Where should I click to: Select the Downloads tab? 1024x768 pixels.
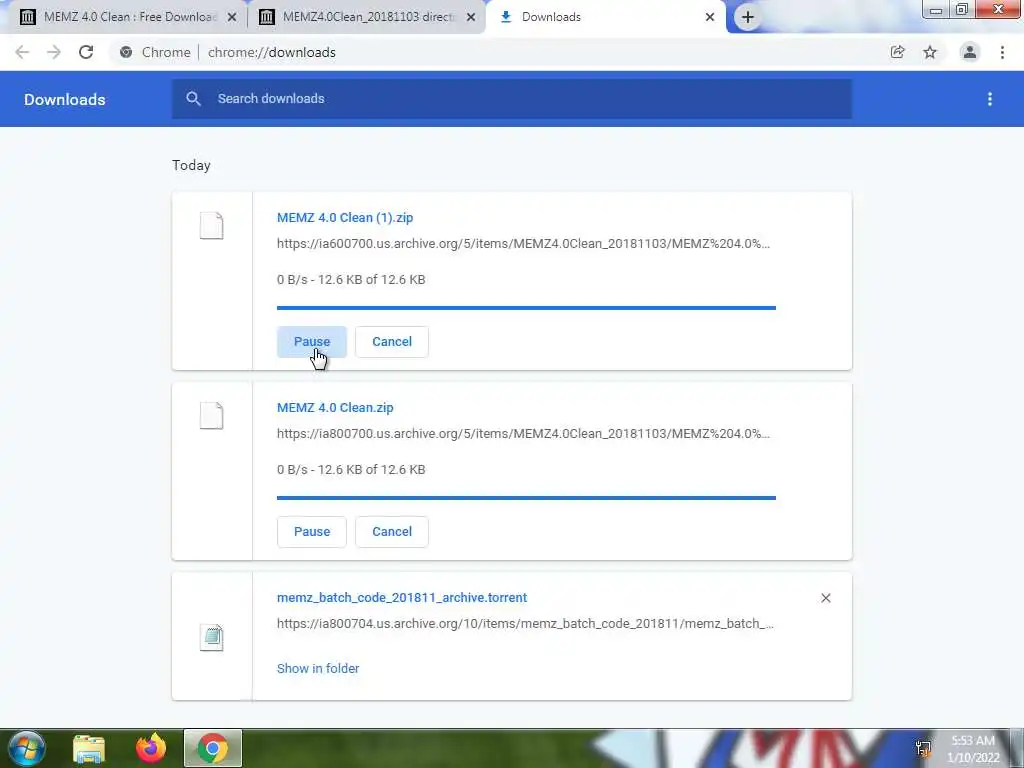(605, 17)
